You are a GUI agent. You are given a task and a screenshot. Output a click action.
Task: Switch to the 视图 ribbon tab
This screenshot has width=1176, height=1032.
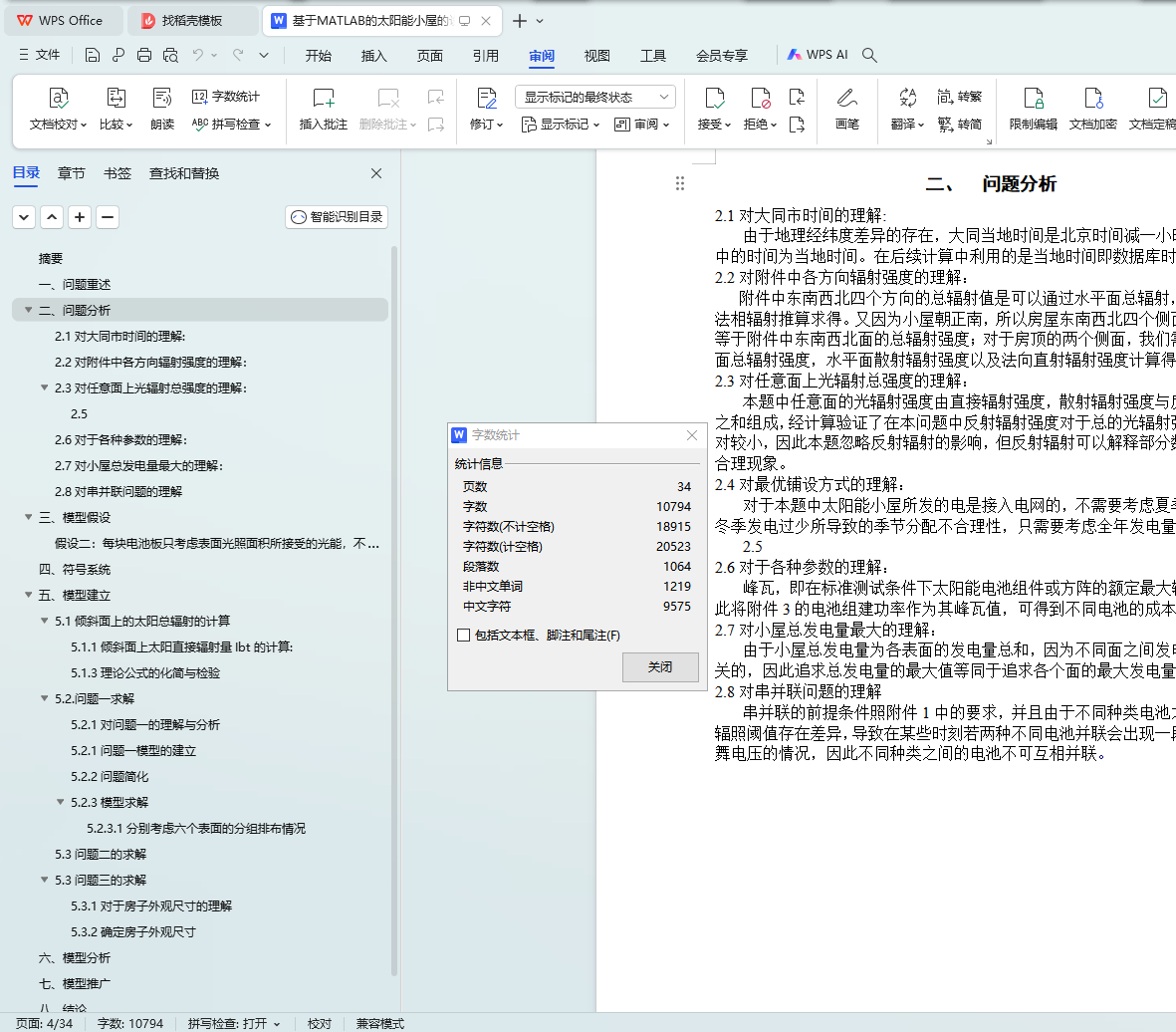pyautogui.click(x=597, y=56)
